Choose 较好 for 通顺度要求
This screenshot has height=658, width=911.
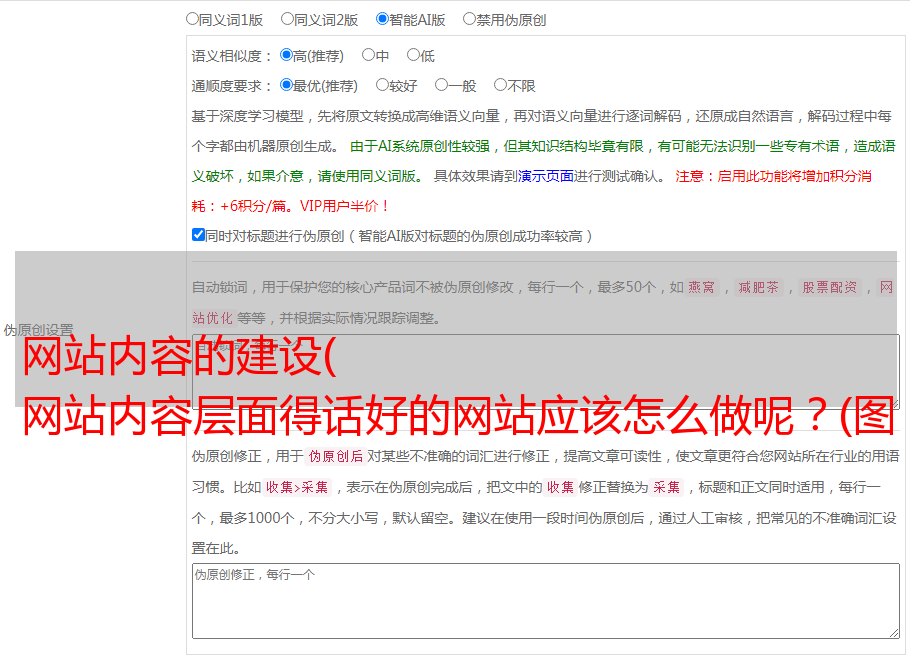pos(382,85)
